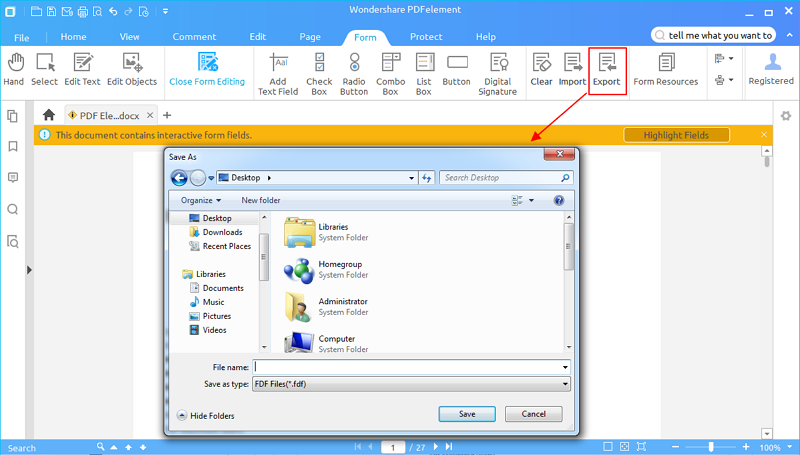Refresh the Save As folder location
The image size is (800, 455).
pyautogui.click(x=427, y=178)
